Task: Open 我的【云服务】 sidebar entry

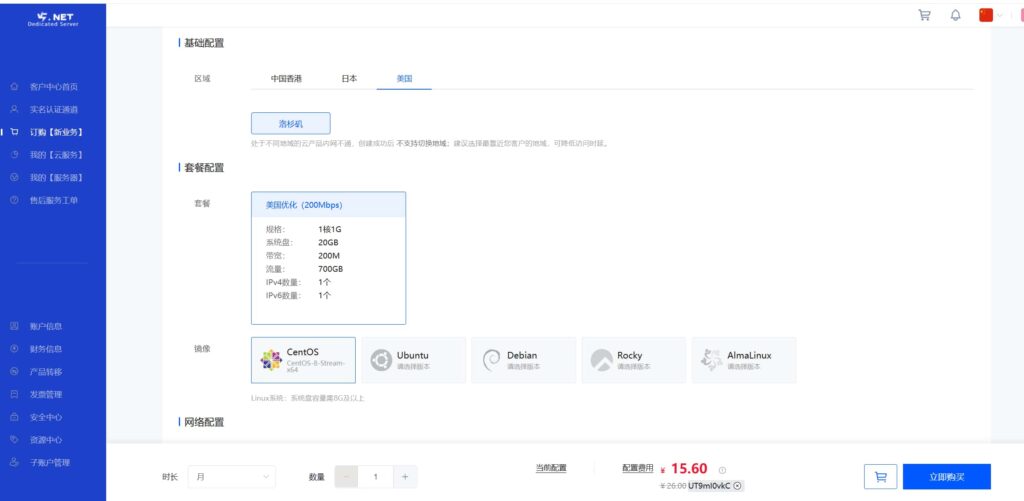Action: tap(56, 155)
